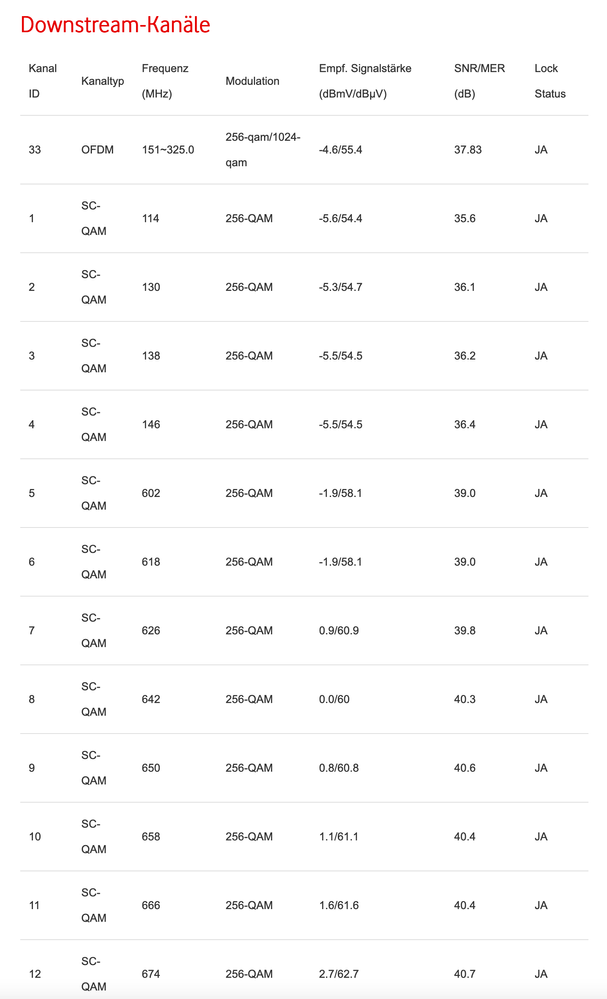Image resolution: width=607 pixels, height=999 pixels.
Task: Select the 151~325.0 frequency cell
Action: [168, 150]
